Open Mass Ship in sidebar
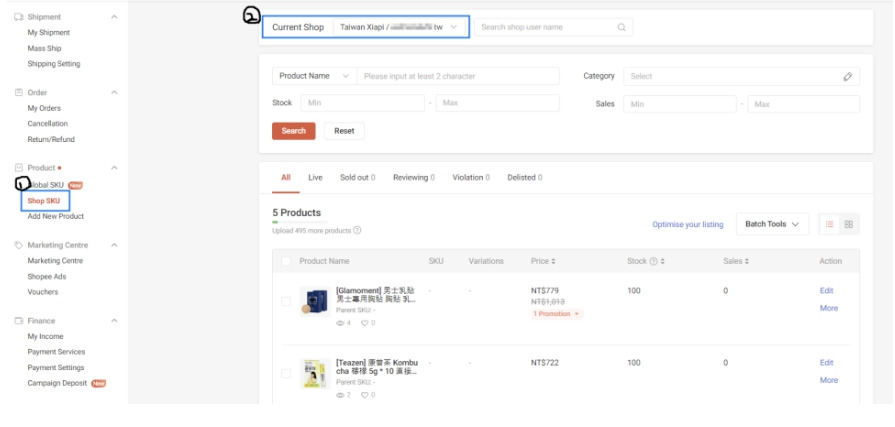The image size is (895, 427). [x=44, y=49]
